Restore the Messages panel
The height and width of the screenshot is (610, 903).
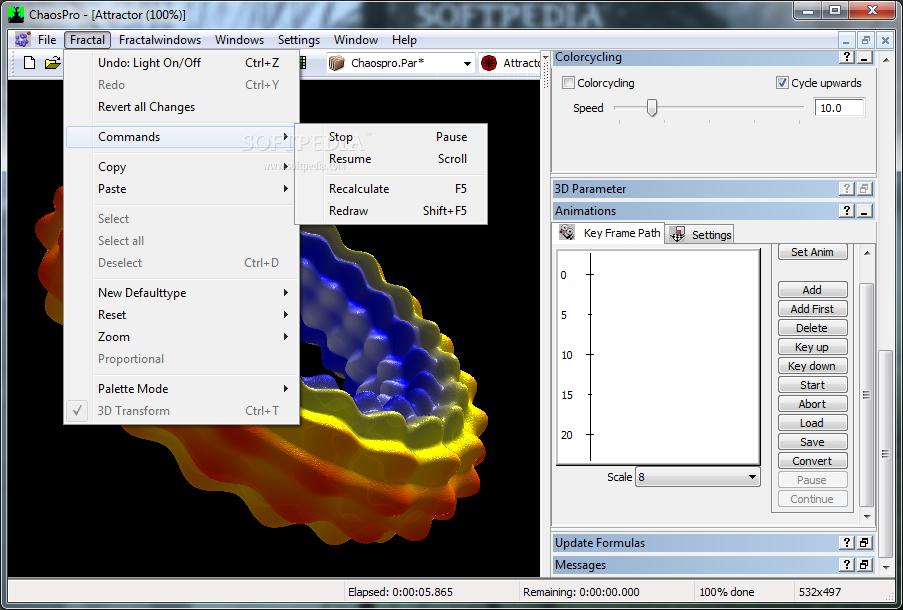(864, 564)
